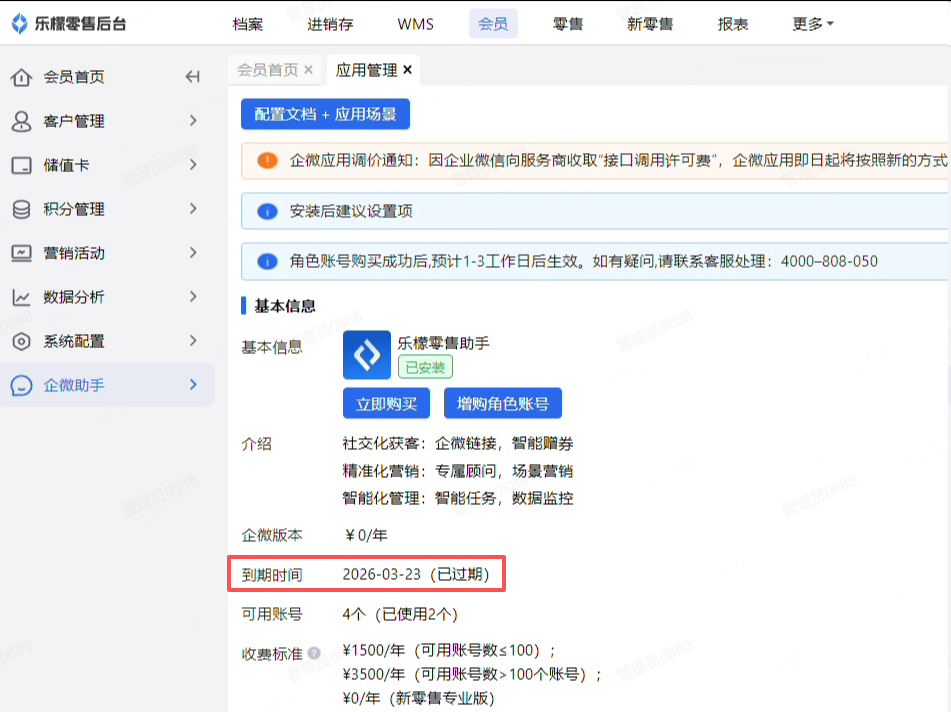Click the 乐檬零售助手 app logo
This screenshot has width=951, height=712.
point(366,355)
